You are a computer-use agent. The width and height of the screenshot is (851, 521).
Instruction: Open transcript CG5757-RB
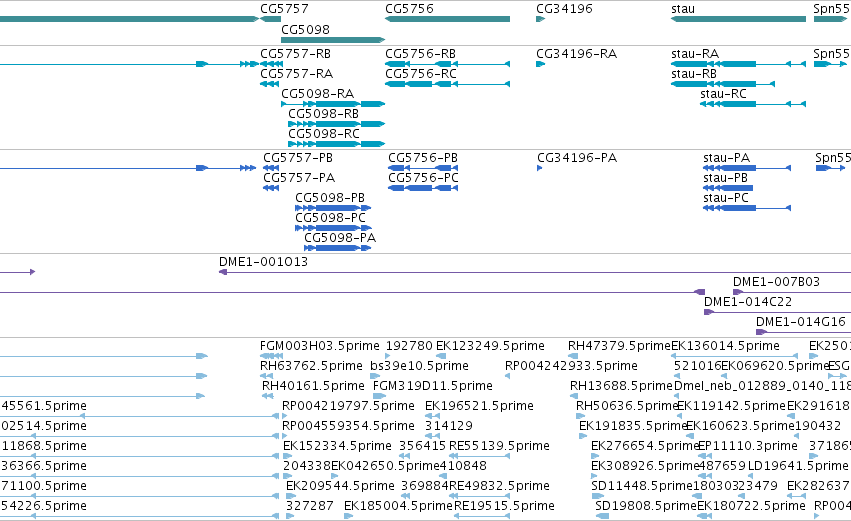[x=295, y=54]
